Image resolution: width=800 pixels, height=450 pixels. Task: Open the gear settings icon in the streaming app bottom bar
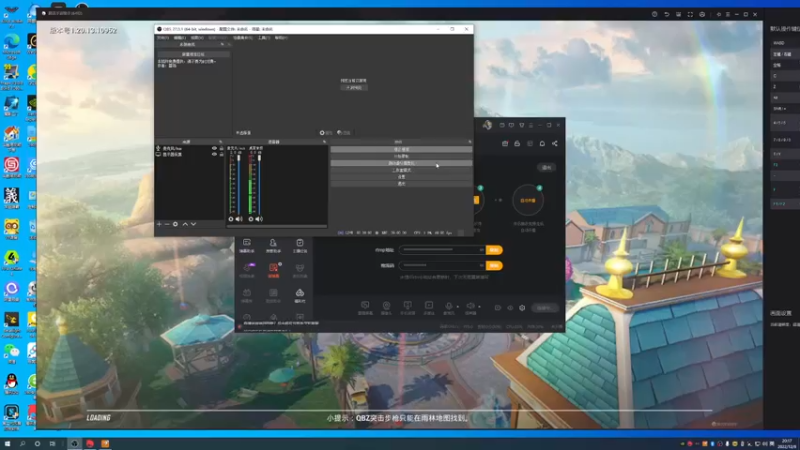tap(522, 308)
